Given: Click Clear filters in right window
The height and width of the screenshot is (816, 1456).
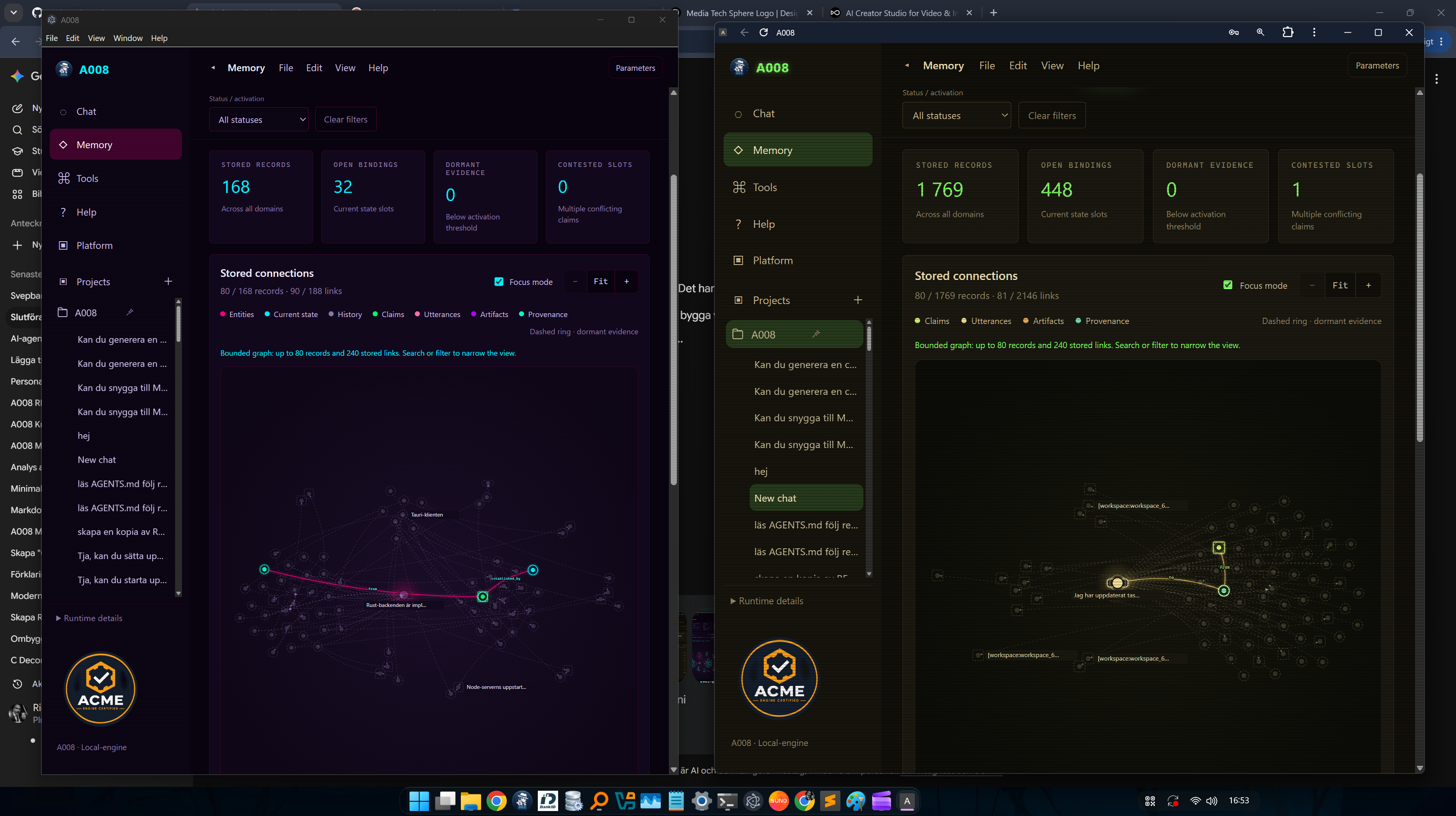Looking at the screenshot, I should pyautogui.click(x=1051, y=115).
